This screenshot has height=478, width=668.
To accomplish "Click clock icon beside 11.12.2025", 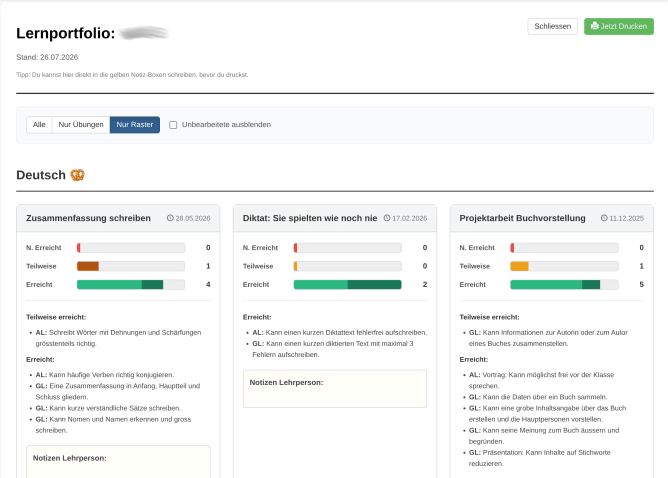I will point(604,218).
